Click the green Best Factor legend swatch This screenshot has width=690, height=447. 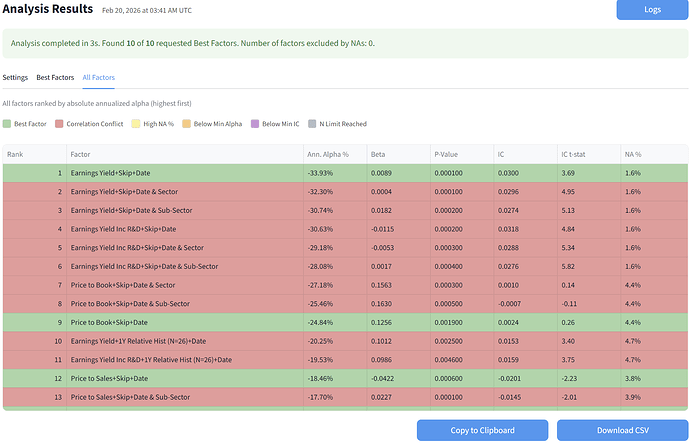7,124
